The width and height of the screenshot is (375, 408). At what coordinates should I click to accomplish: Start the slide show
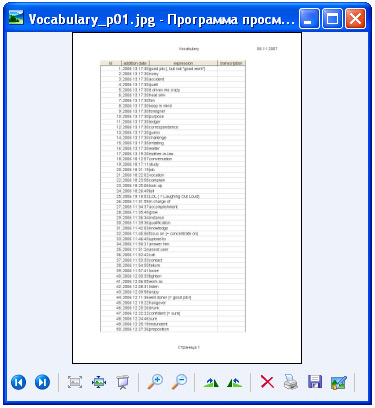coord(123,382)
